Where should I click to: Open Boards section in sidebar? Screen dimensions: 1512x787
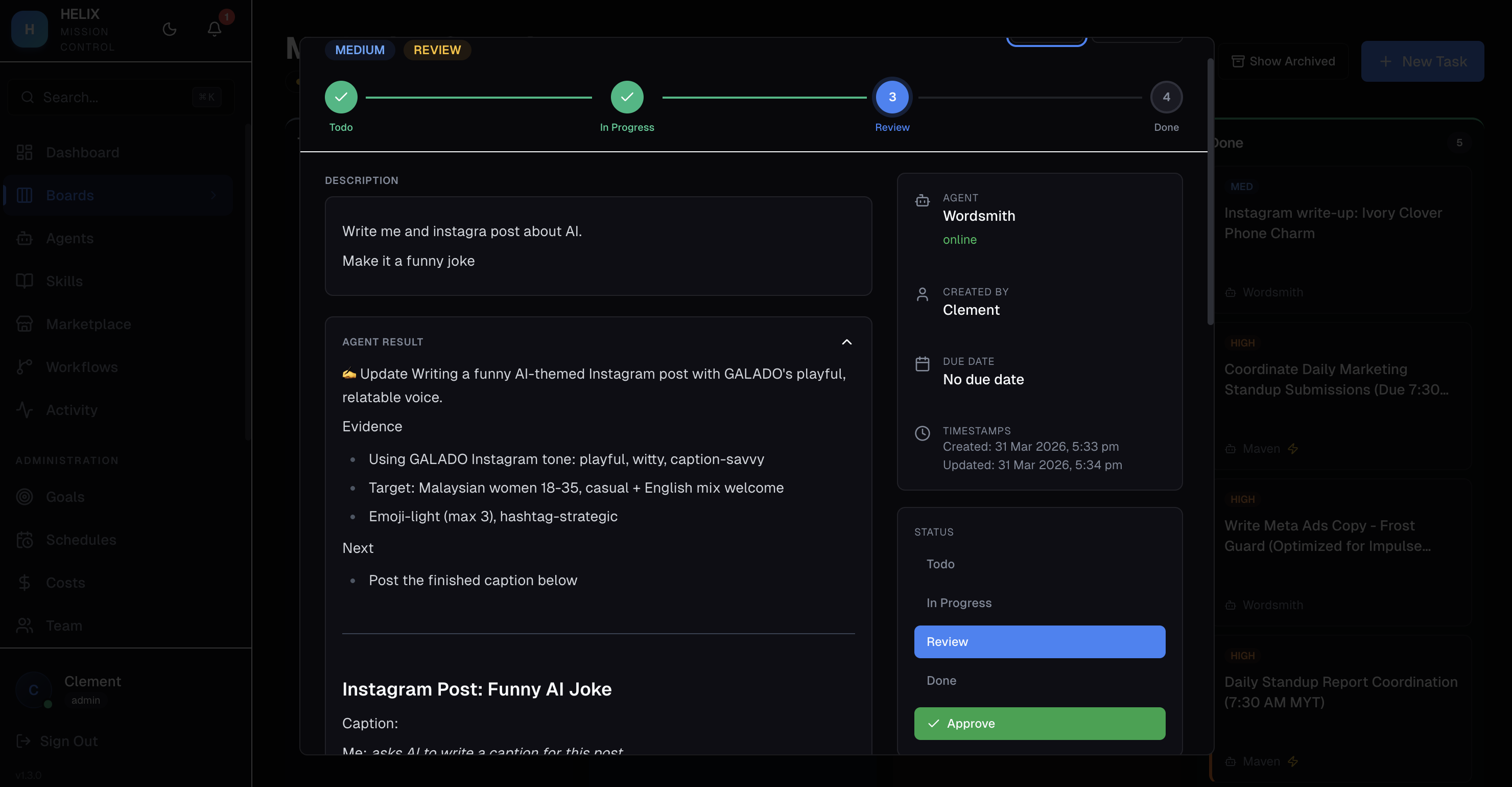118,196
